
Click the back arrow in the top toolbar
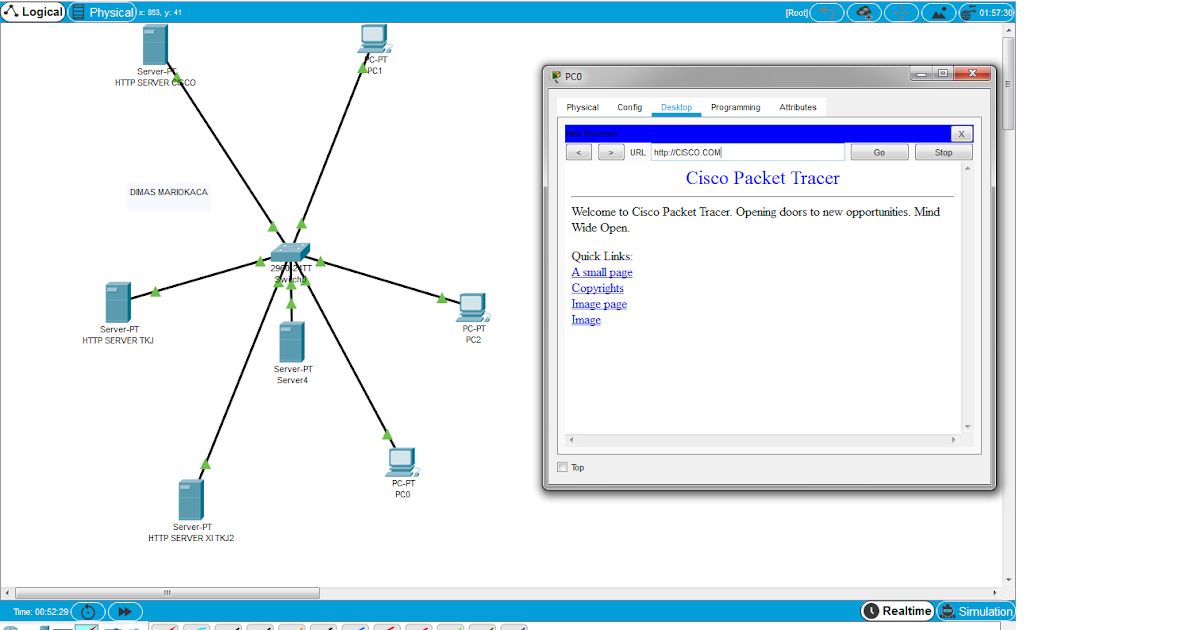click(x=826, y=12)
